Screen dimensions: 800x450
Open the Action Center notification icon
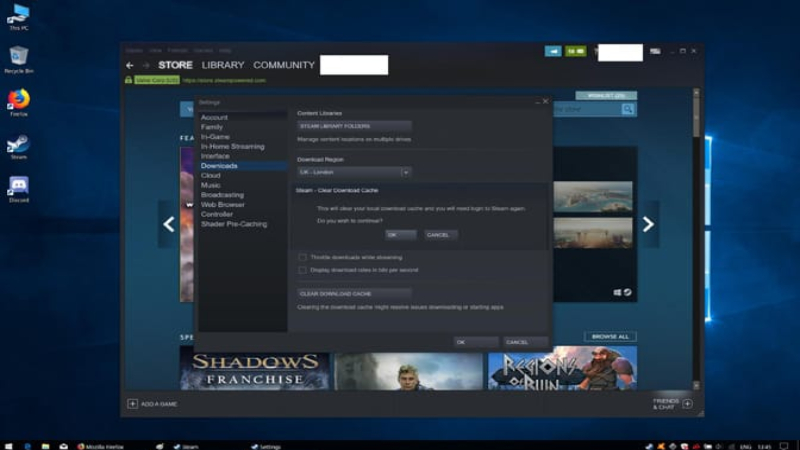point(784,446)
